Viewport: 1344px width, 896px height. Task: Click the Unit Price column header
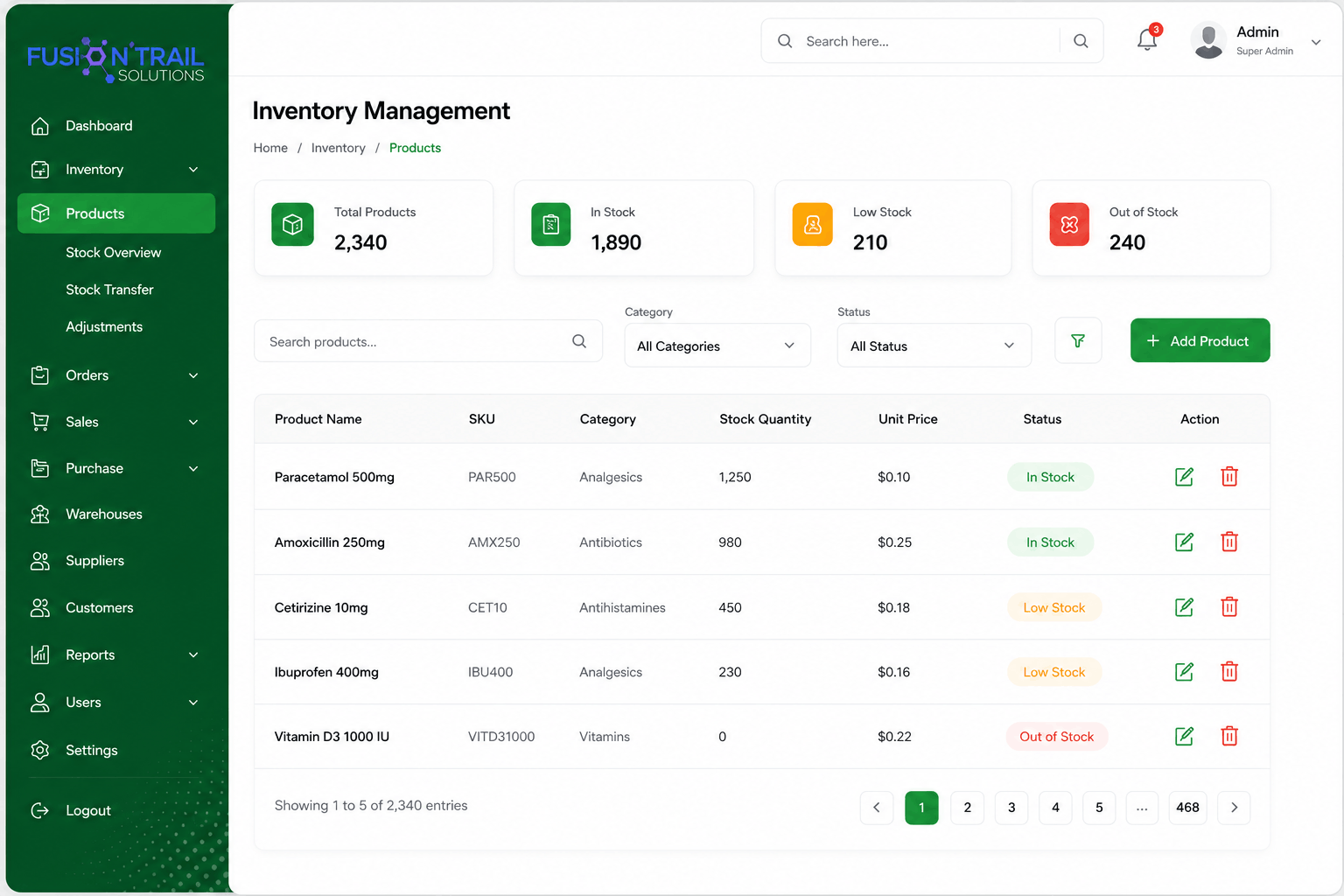907,419
